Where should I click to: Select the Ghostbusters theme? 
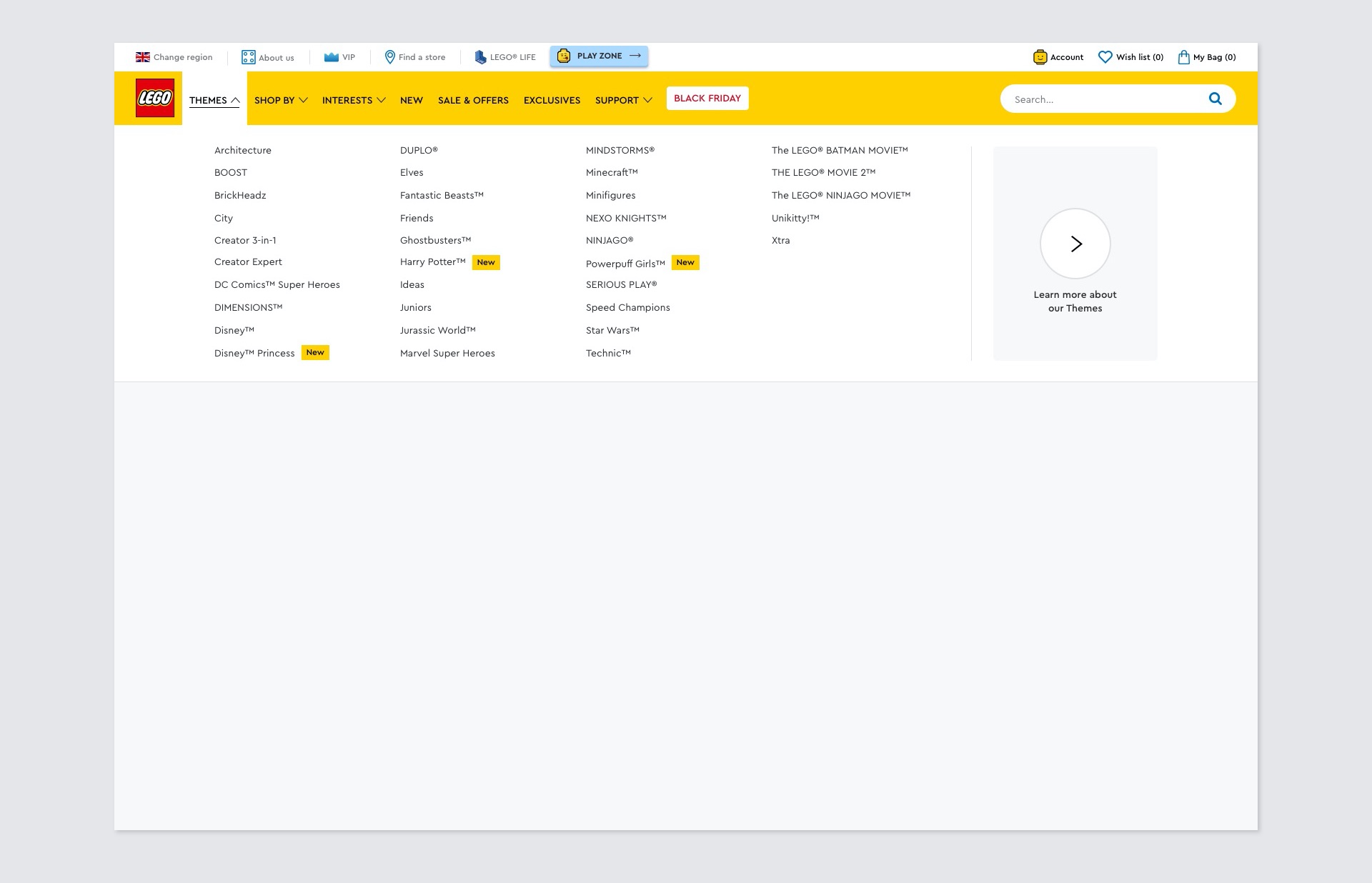point(436,240)
